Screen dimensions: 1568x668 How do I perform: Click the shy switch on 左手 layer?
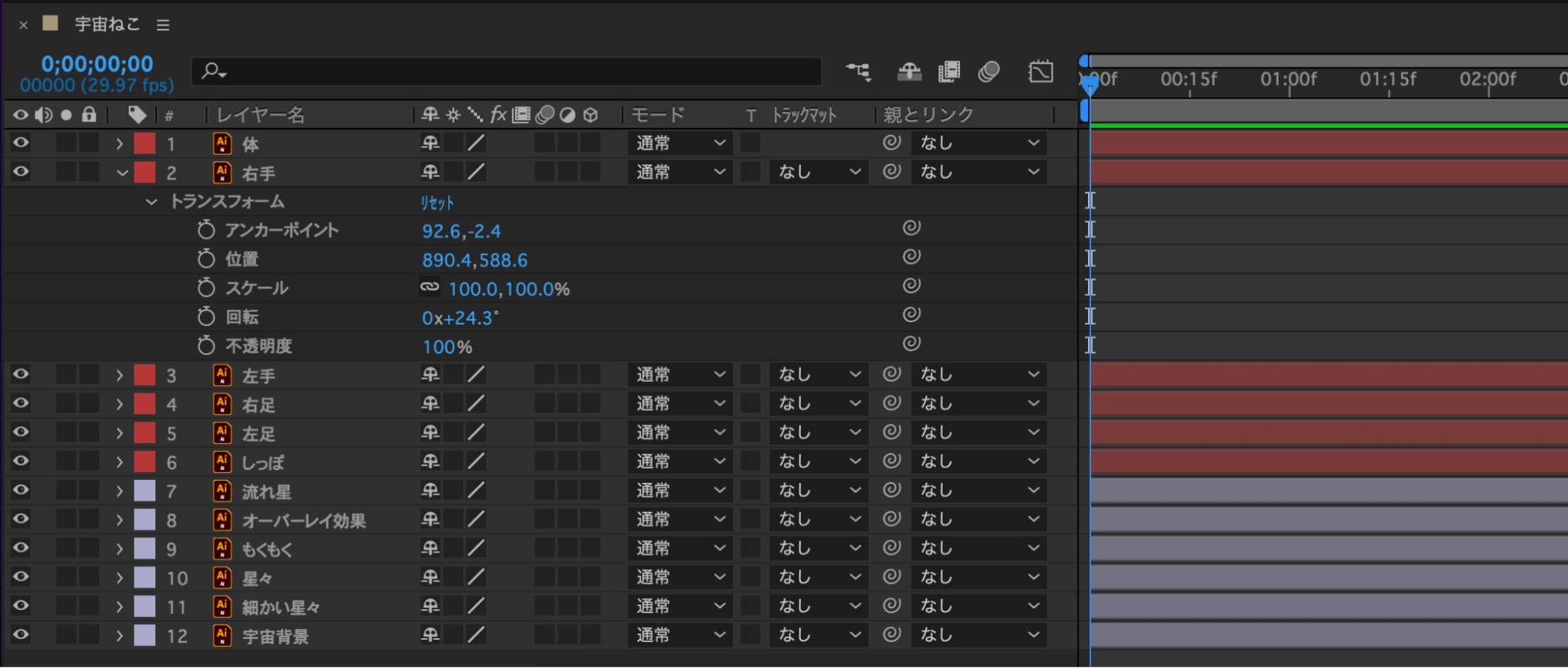click(x=431, y=375)
